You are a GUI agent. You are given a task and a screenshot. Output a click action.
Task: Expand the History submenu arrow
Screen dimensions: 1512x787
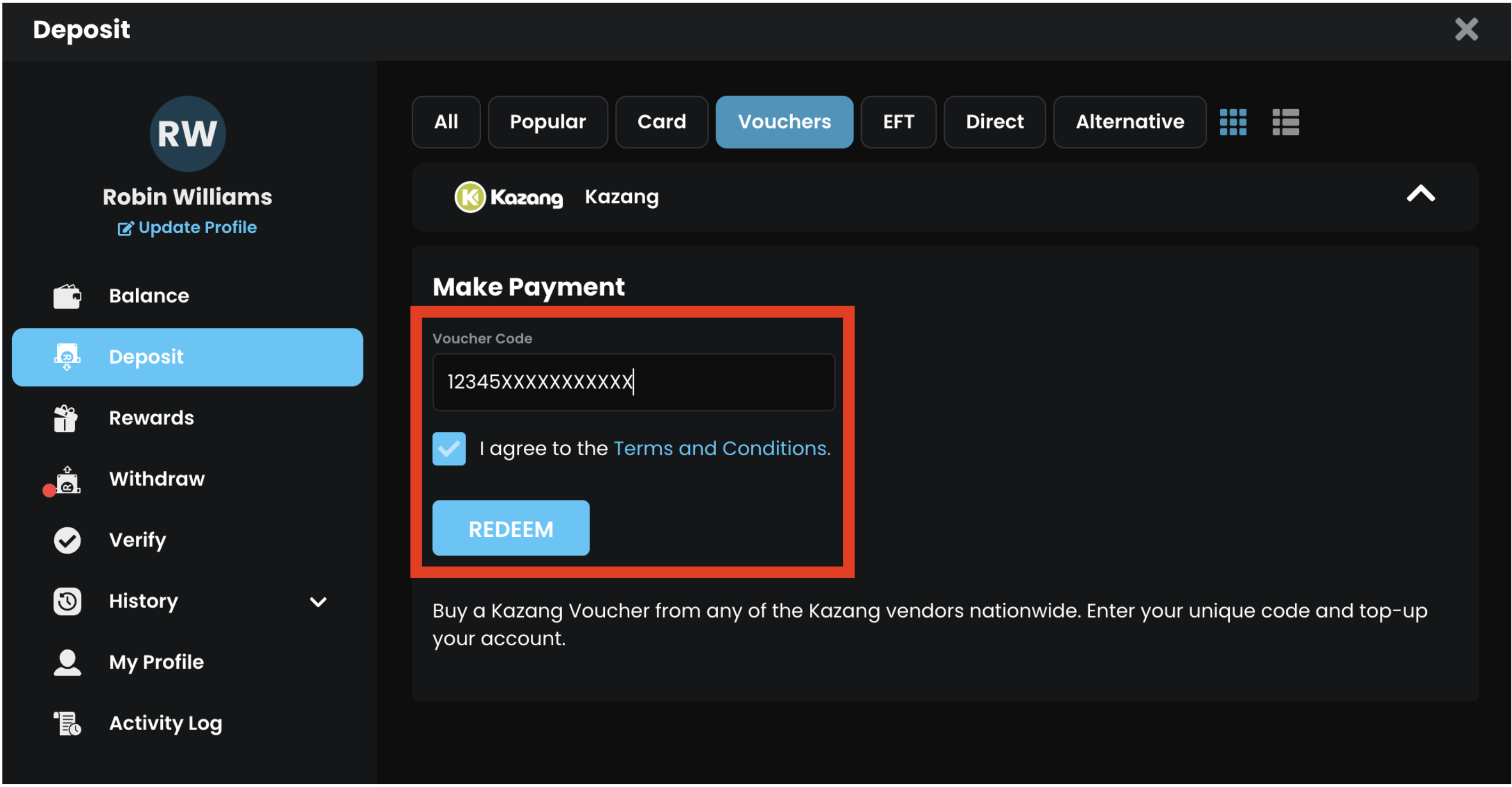pos(317,602)
